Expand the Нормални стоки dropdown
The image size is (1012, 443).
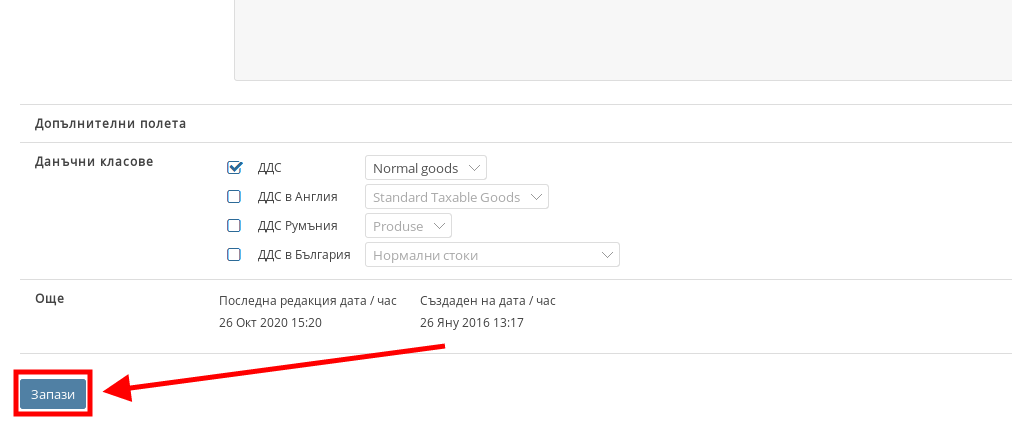(492, 255)
